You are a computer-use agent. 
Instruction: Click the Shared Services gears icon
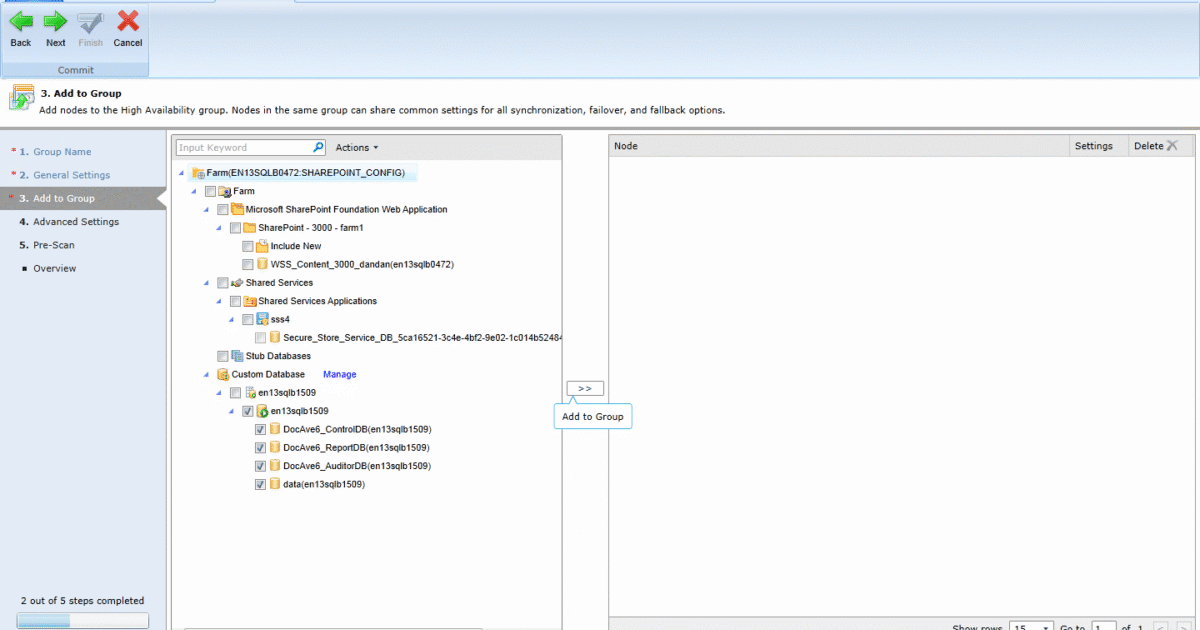[238, 282]
